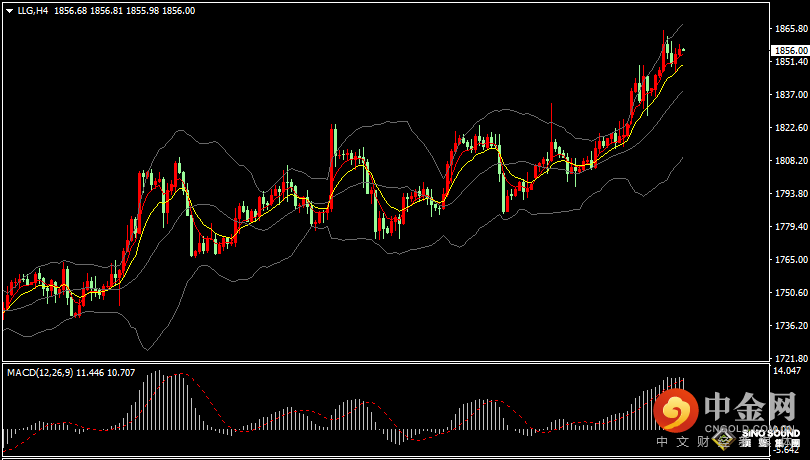Click the 1721.80 price axis label
The width and height of the screenshot is (810, 460).
790,358
